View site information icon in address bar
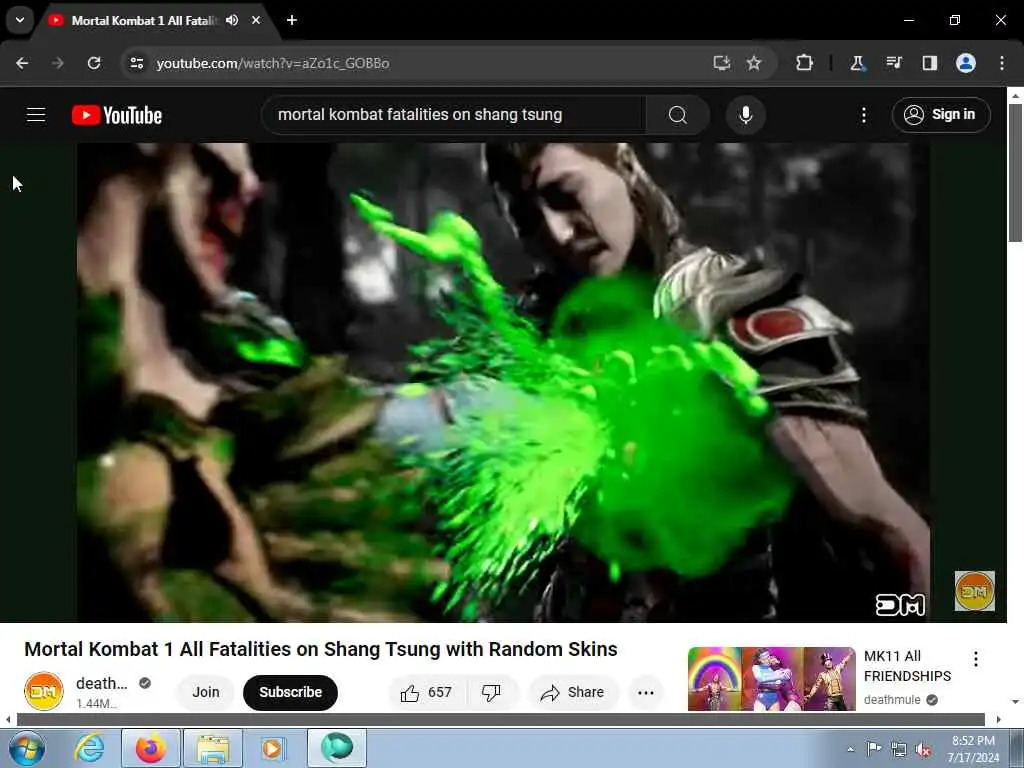The width and height of the screenshot is (1024, 768). coord(136,63)
